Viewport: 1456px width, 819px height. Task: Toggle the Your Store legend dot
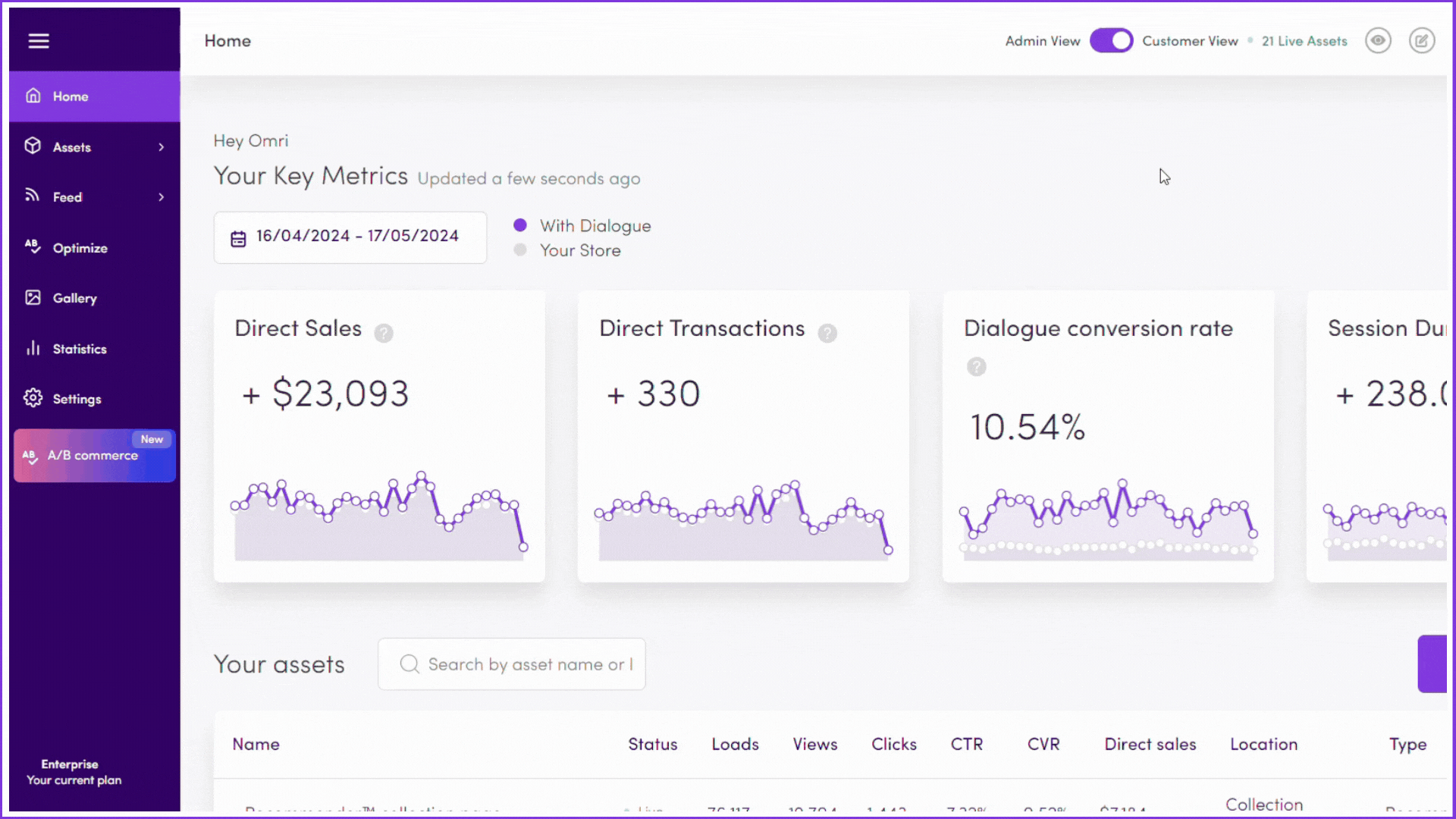pyautogui.click(x=520, y=250)
